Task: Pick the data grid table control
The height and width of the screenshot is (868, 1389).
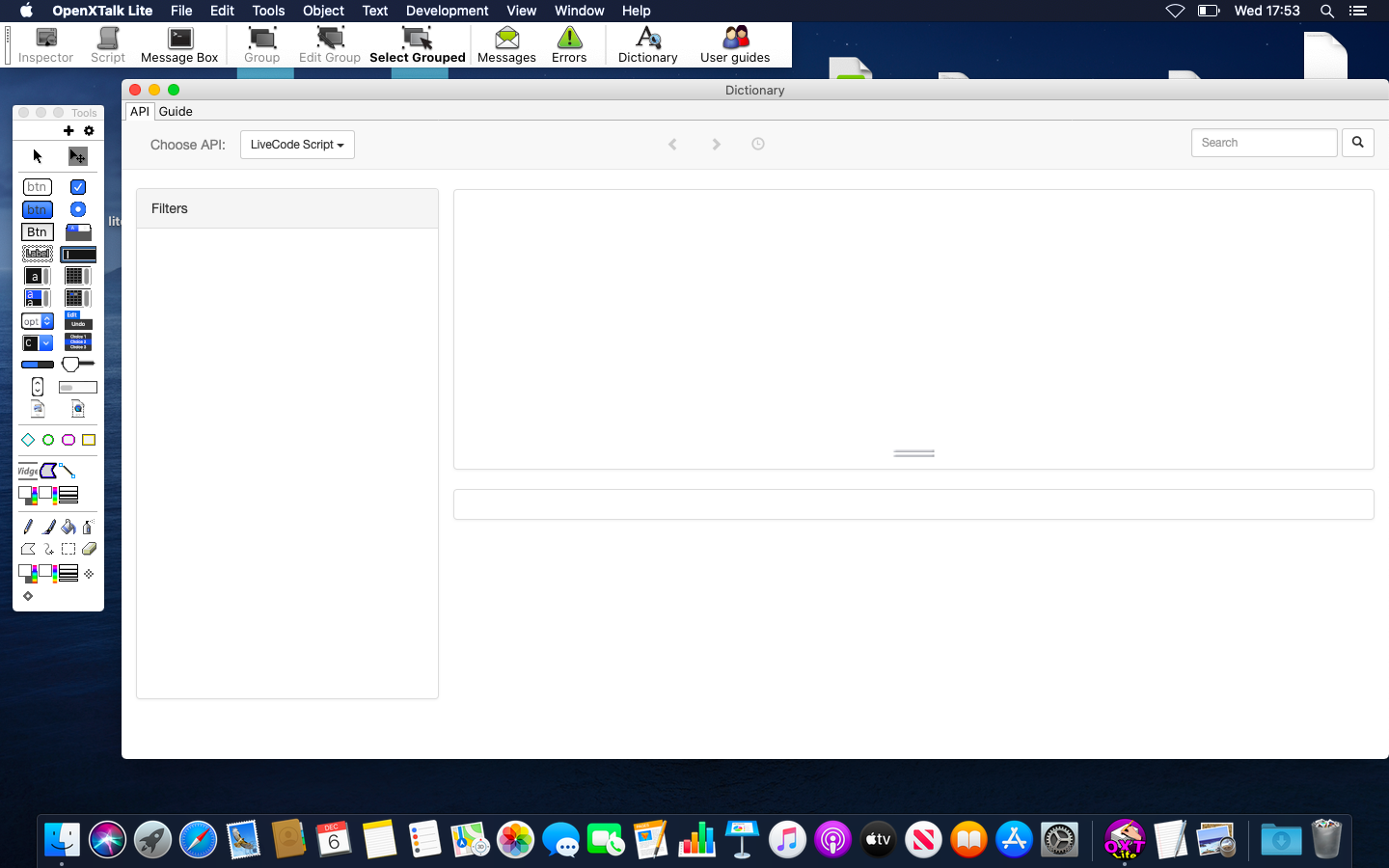Action: click(78, 276)
